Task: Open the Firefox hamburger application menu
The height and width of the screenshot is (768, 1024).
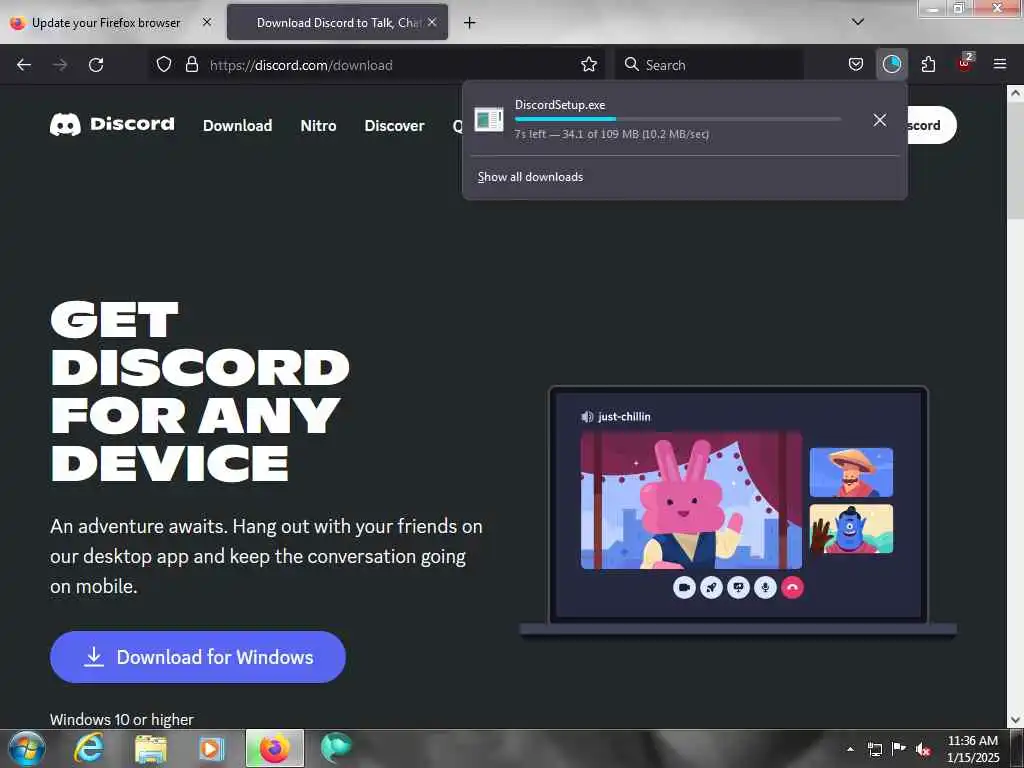Action: (x=999, y=65)
